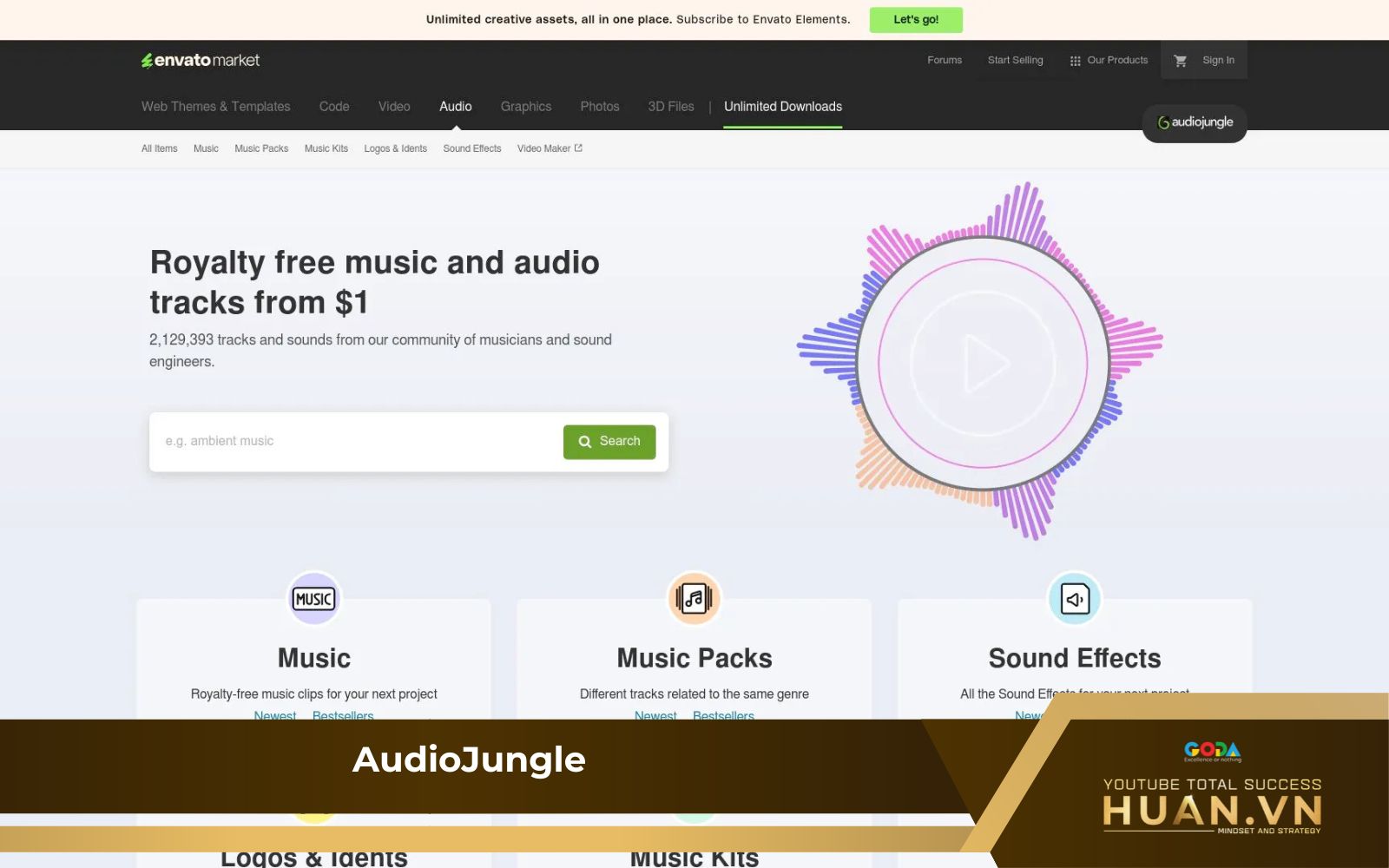
Task: Click the Music Packs card heading
Action: click(x=694, y=658)
